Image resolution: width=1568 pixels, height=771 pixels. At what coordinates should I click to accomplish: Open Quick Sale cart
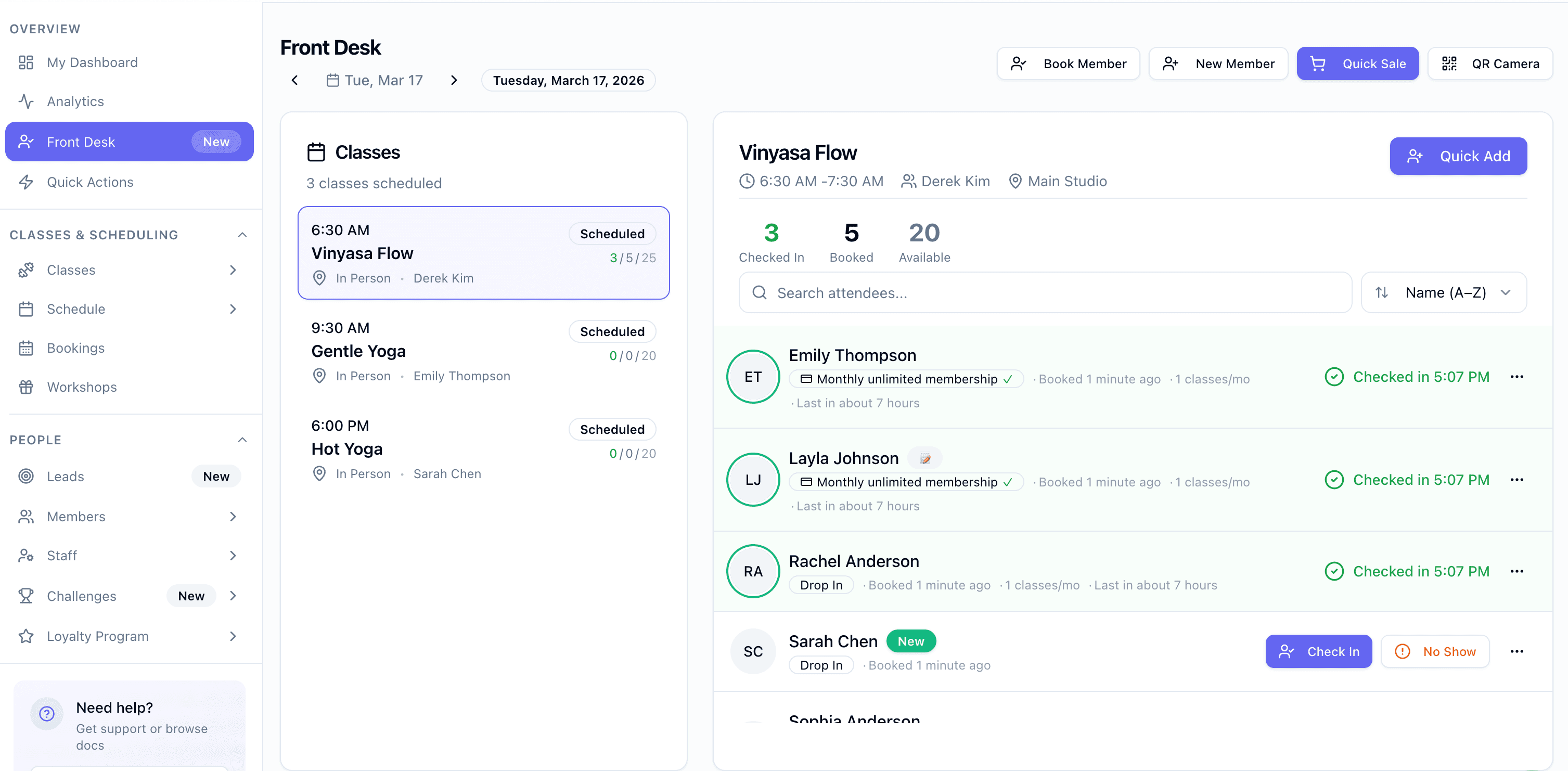(x=1357, y=63)
